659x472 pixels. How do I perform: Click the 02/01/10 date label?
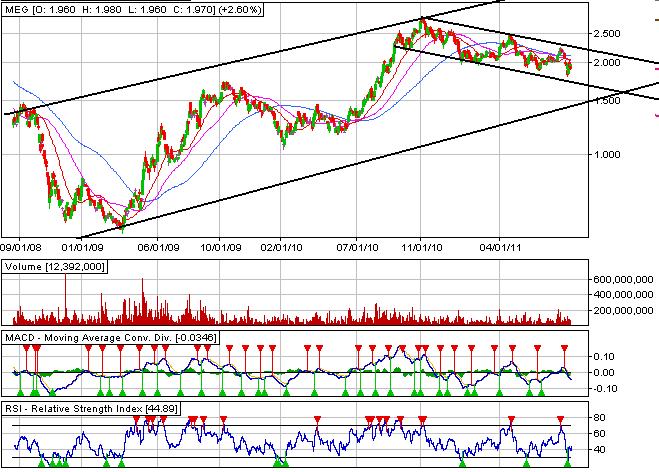(x=281, y=247)
